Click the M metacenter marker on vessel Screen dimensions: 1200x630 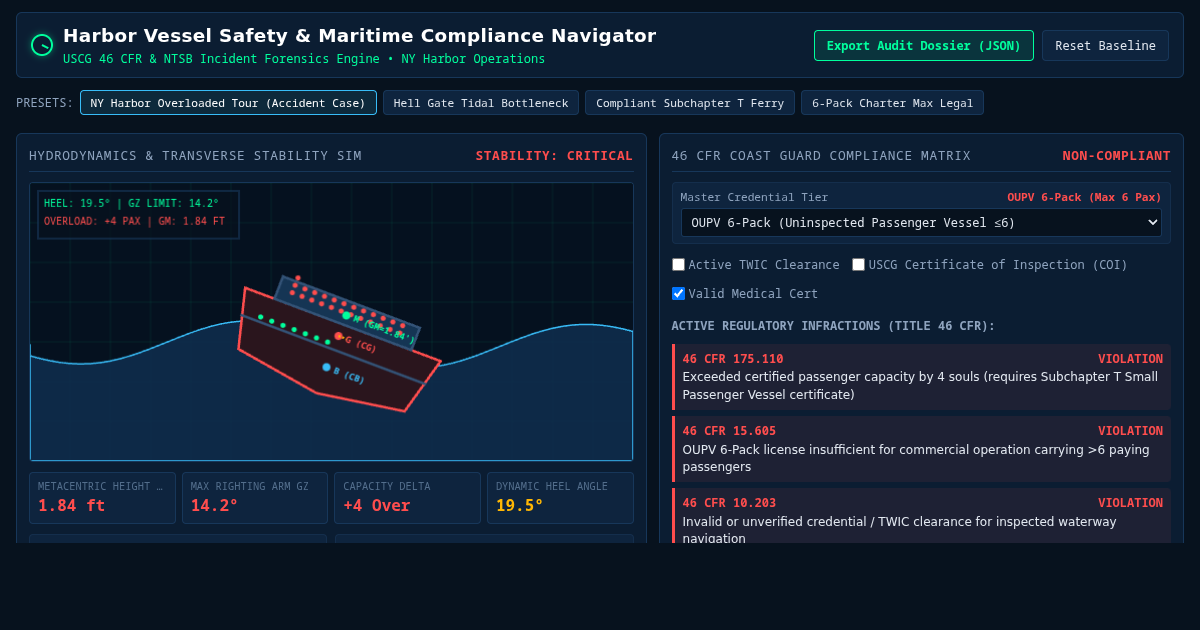coord(347,316)
